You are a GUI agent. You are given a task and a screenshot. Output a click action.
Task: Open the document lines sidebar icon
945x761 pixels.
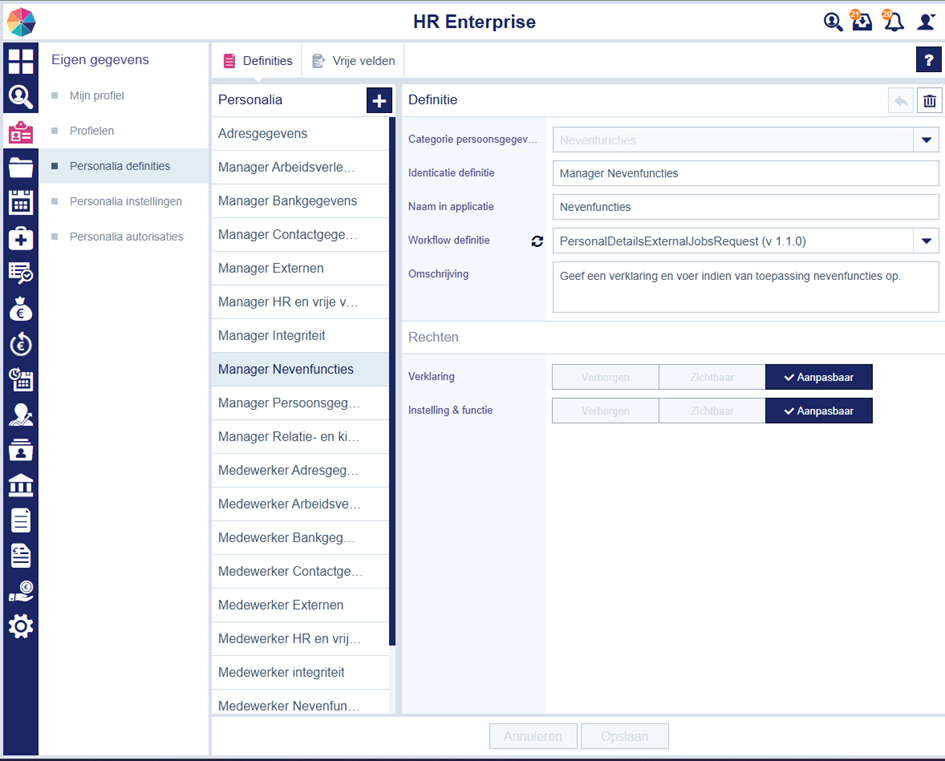[x=20, y=521]
